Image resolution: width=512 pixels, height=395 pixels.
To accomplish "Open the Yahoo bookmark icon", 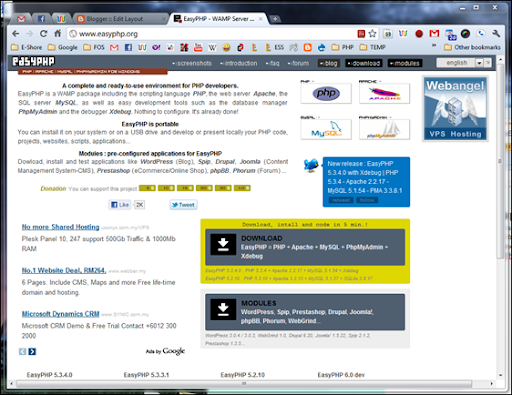I will pyautogui.click(x=156, y=48).
